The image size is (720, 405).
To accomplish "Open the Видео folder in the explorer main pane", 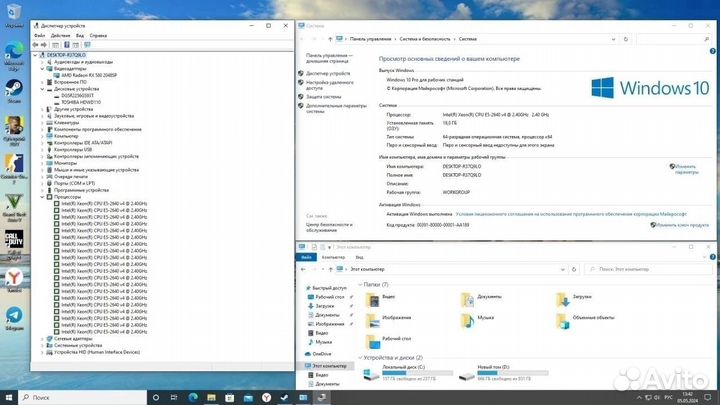I will [x=380, y=299].
